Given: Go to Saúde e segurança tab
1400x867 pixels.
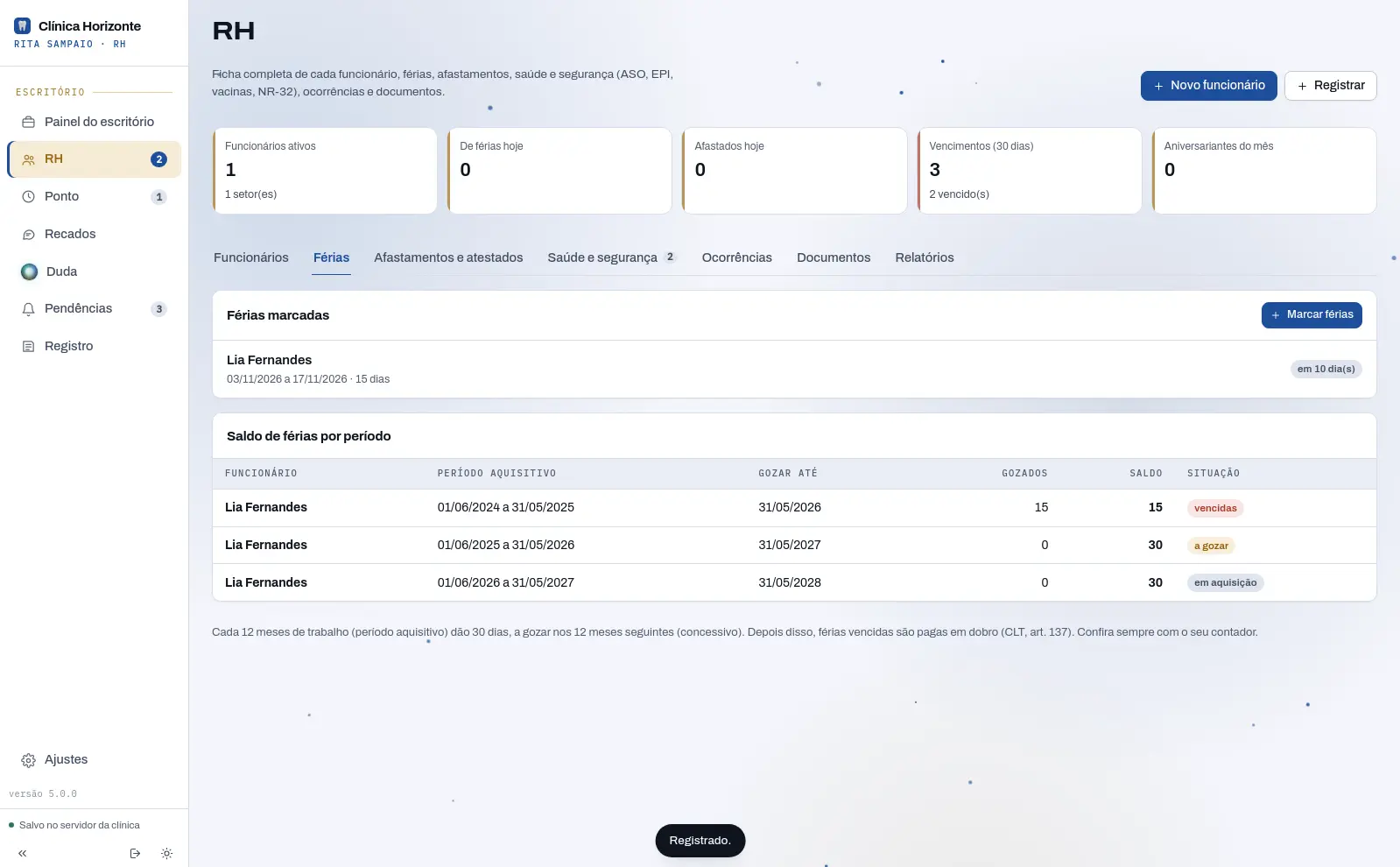Looking at the screenshot, I should pyautogui.click(x=612, y=257).
